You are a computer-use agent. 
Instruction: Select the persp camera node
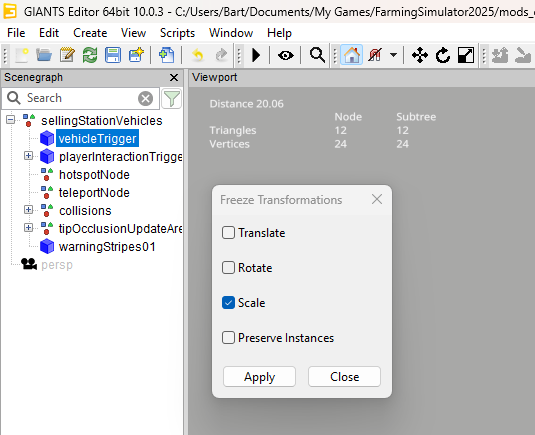(x=57, y=265)
